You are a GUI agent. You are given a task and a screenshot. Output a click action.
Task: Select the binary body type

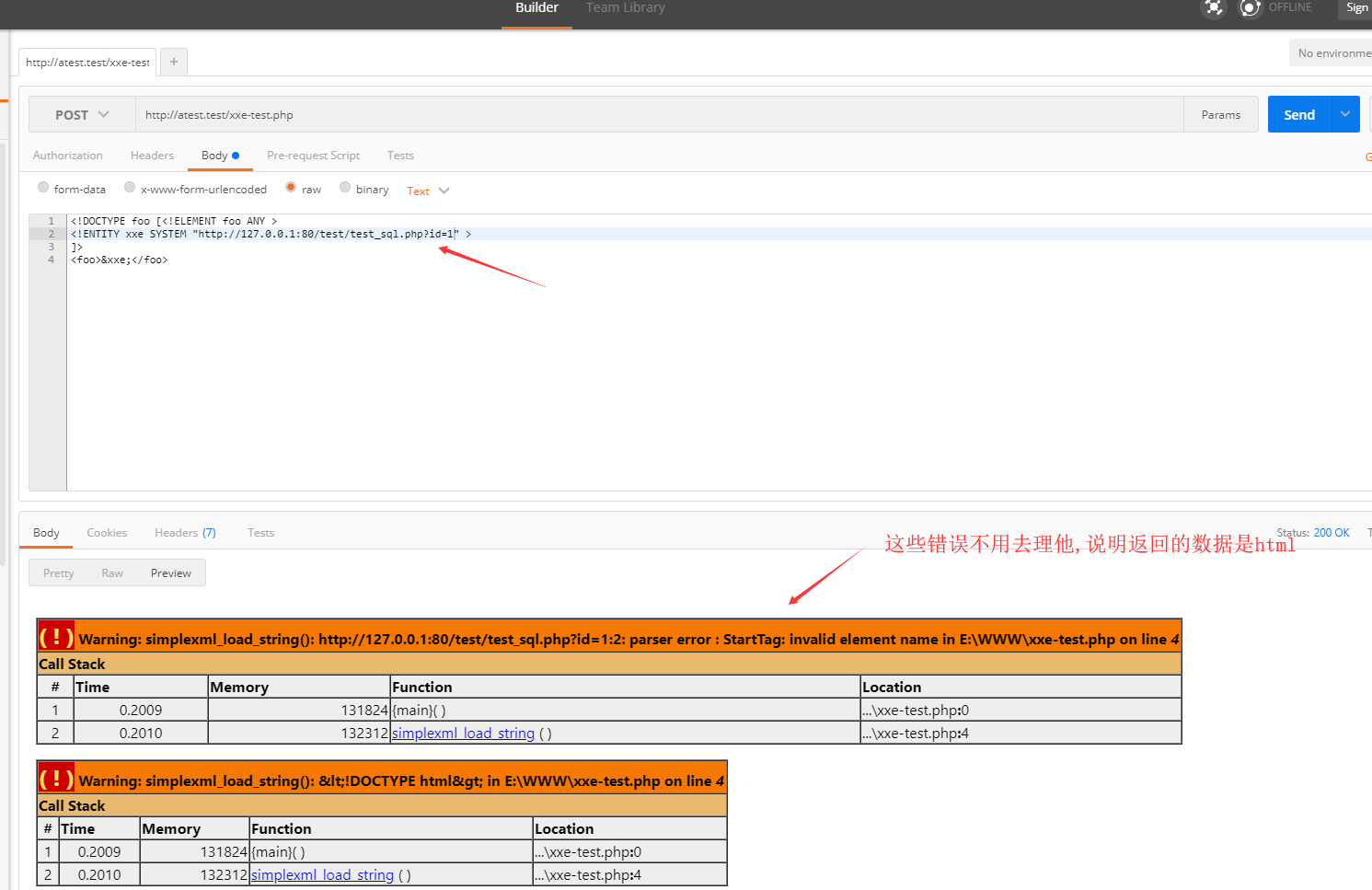click(x=345, y=188)
